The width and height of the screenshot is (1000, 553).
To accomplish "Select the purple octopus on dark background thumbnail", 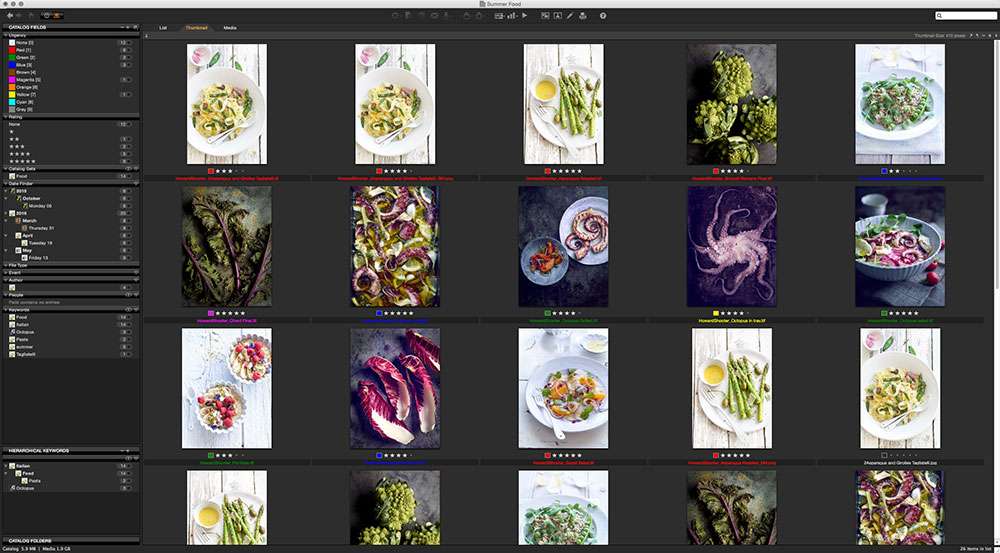I will [x=732, y=246].
